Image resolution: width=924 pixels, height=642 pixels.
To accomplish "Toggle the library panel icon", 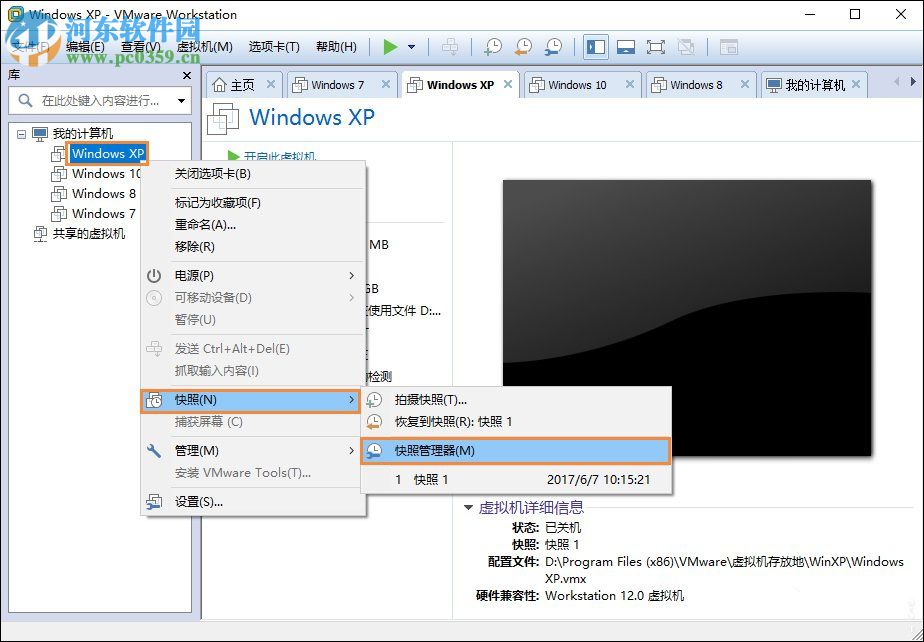I will pos(595,46).
